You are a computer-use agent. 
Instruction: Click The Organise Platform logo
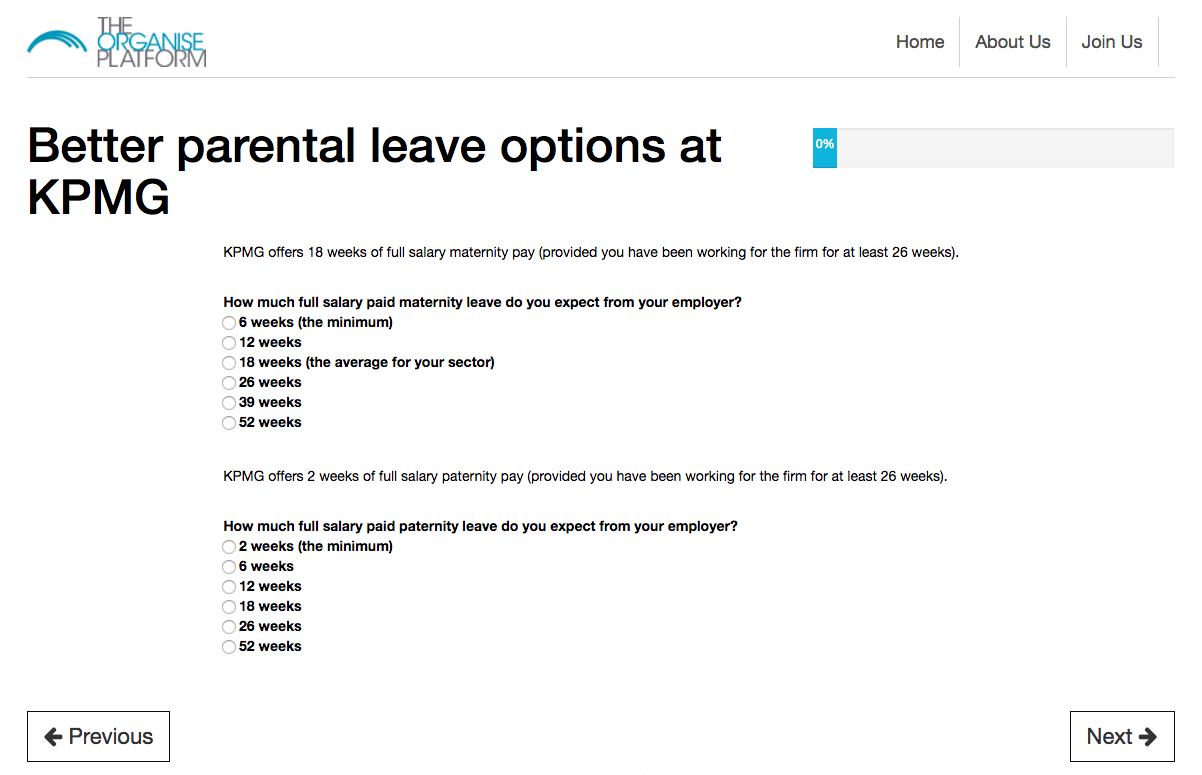click(x=117, y=42)
